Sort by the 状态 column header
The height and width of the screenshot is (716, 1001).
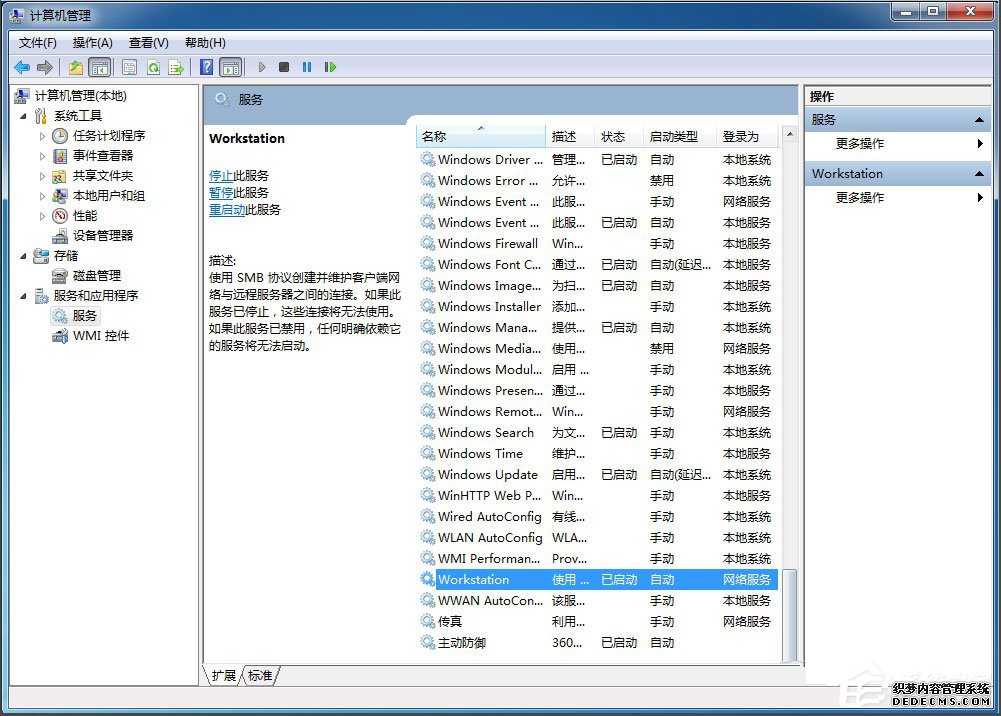tap(619, 137)
